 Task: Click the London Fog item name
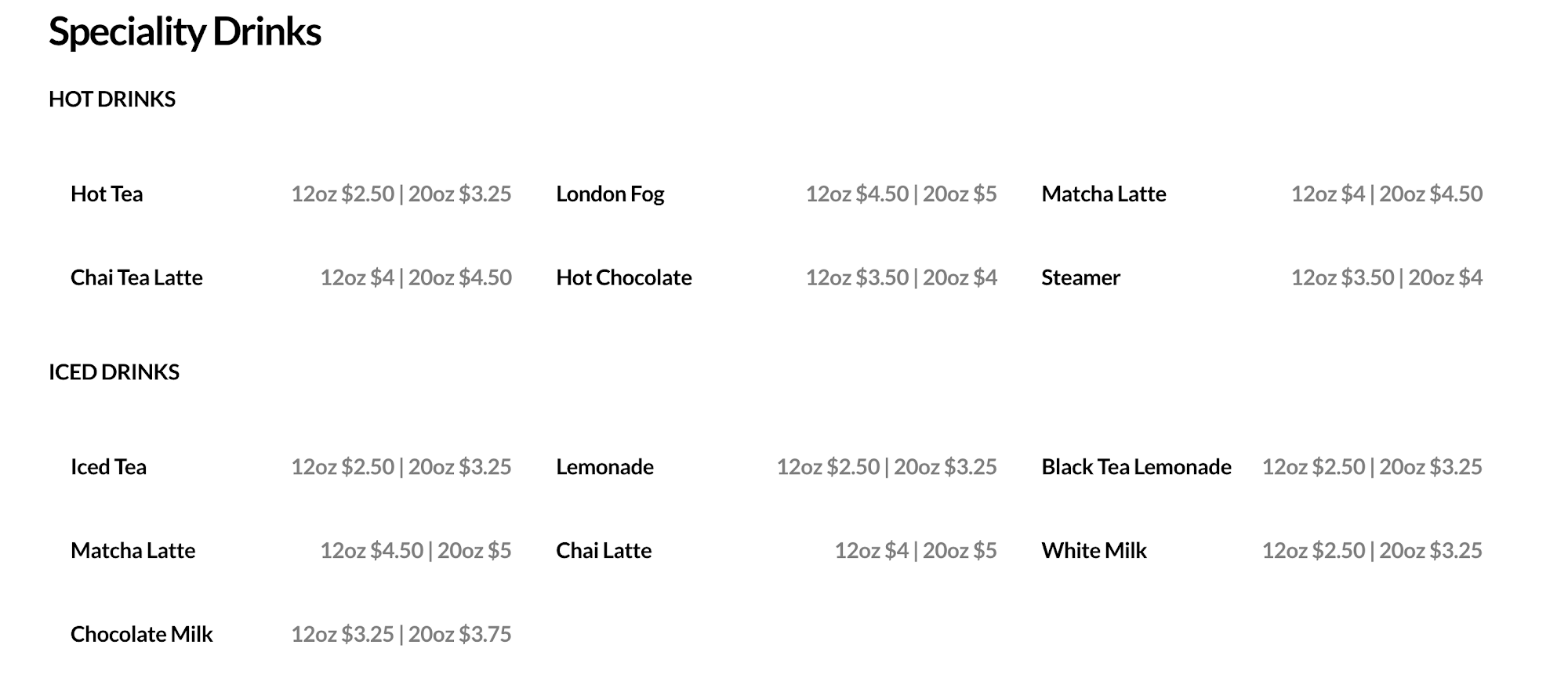(610, 194)
